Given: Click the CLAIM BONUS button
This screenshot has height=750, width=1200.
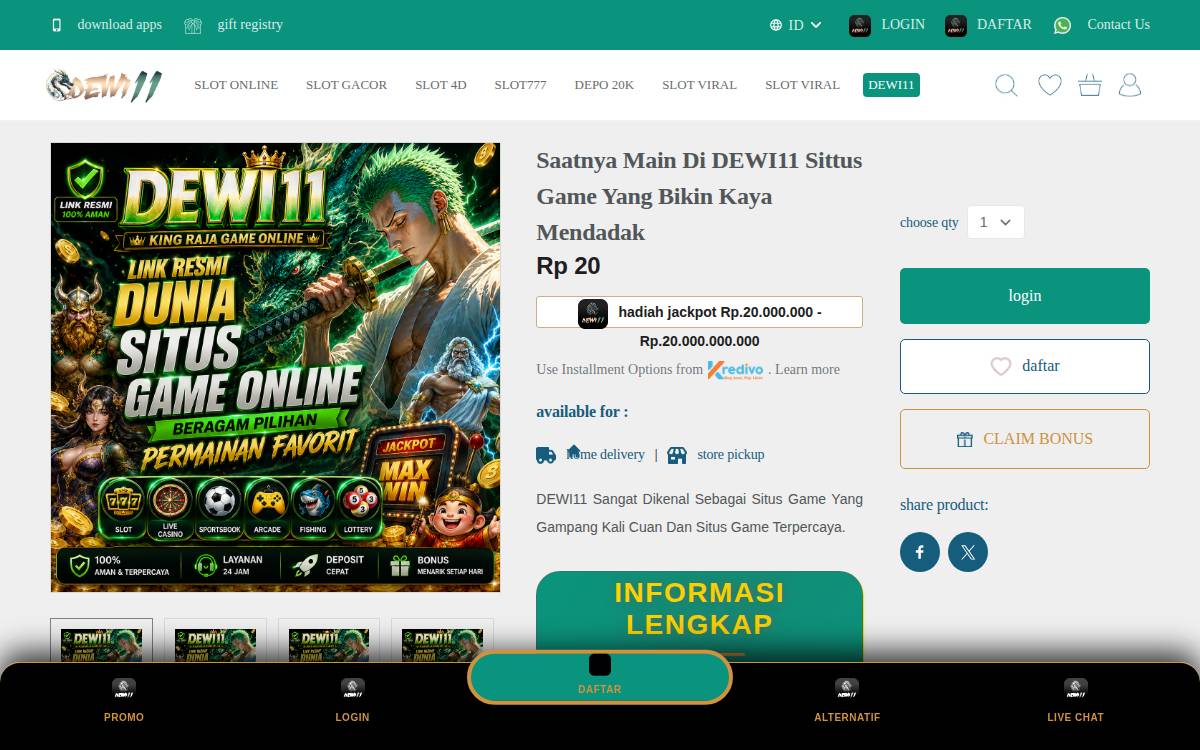Looking at the screenshot, I should 1025,439.
